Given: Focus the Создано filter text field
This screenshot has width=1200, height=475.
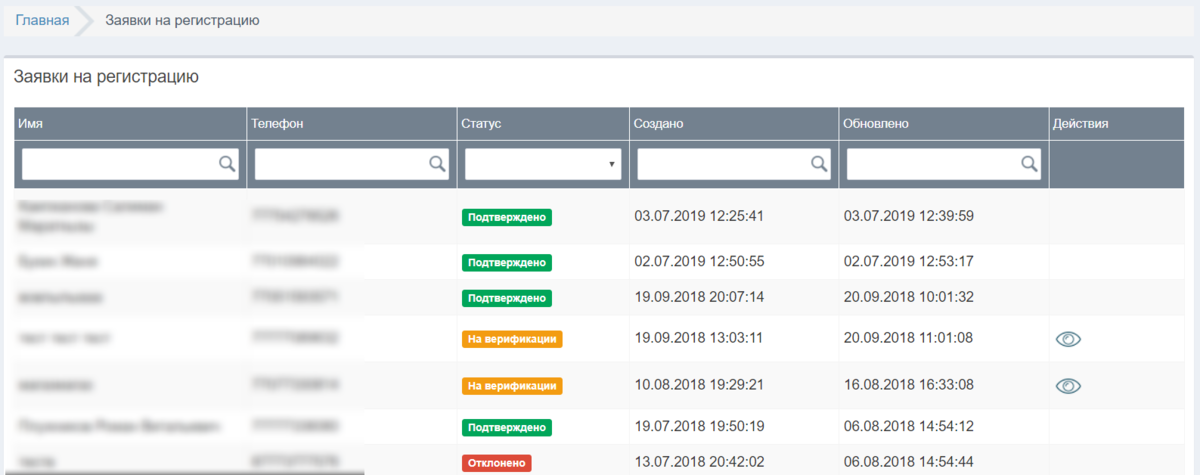Looking at the screenshot, I should 734,164.
